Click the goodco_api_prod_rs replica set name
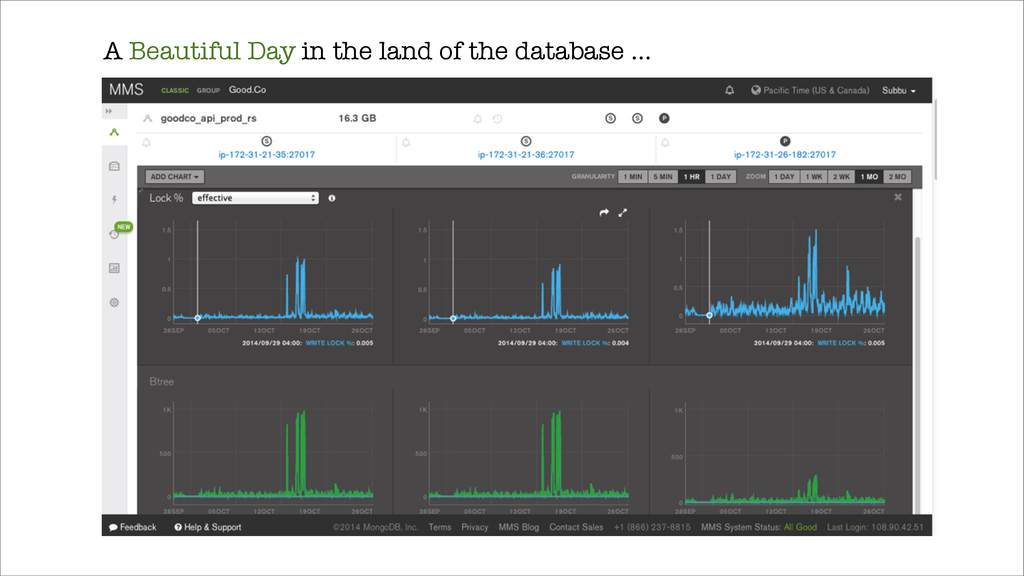The width and height of the screenshot is (1024, 576). (208, 118)
